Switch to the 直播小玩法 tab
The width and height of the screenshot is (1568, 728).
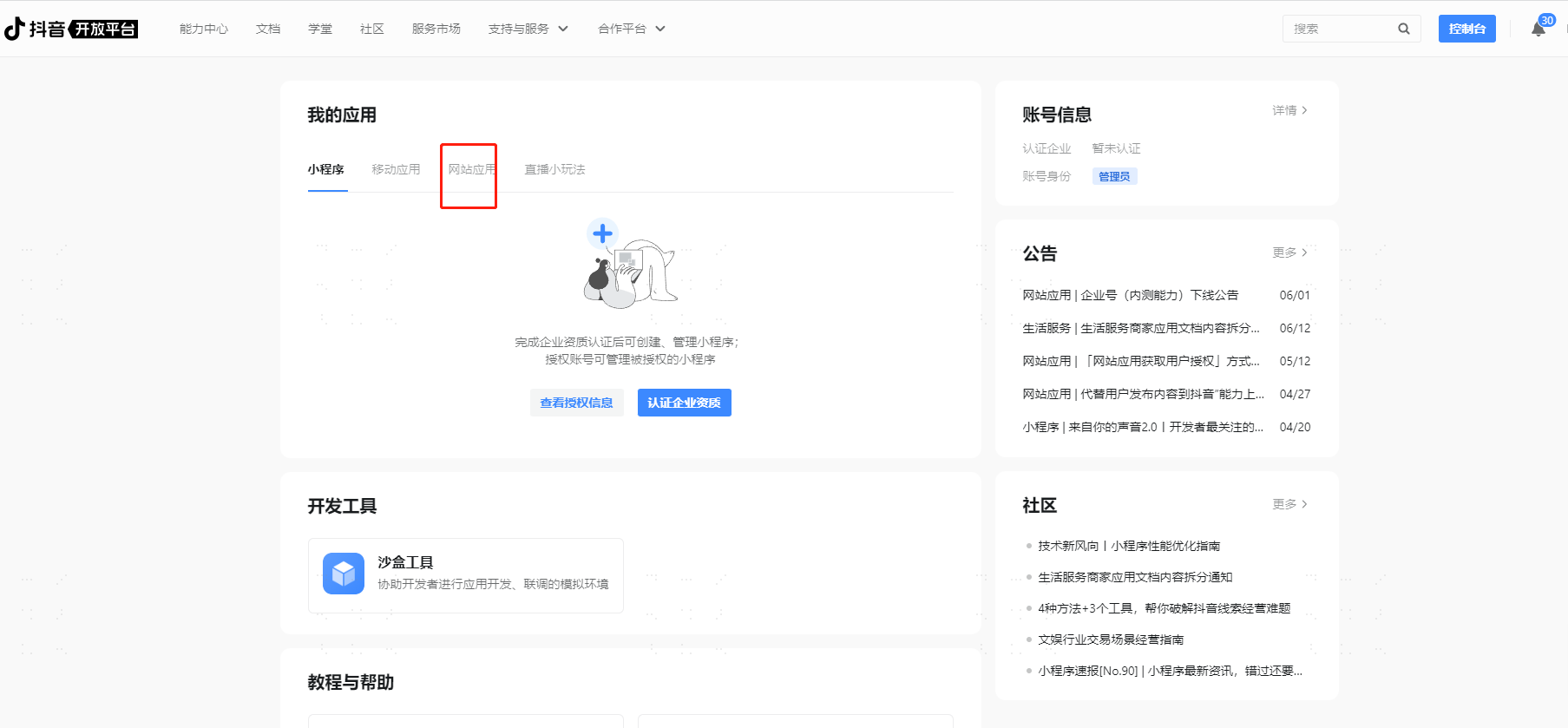[554, 169]
